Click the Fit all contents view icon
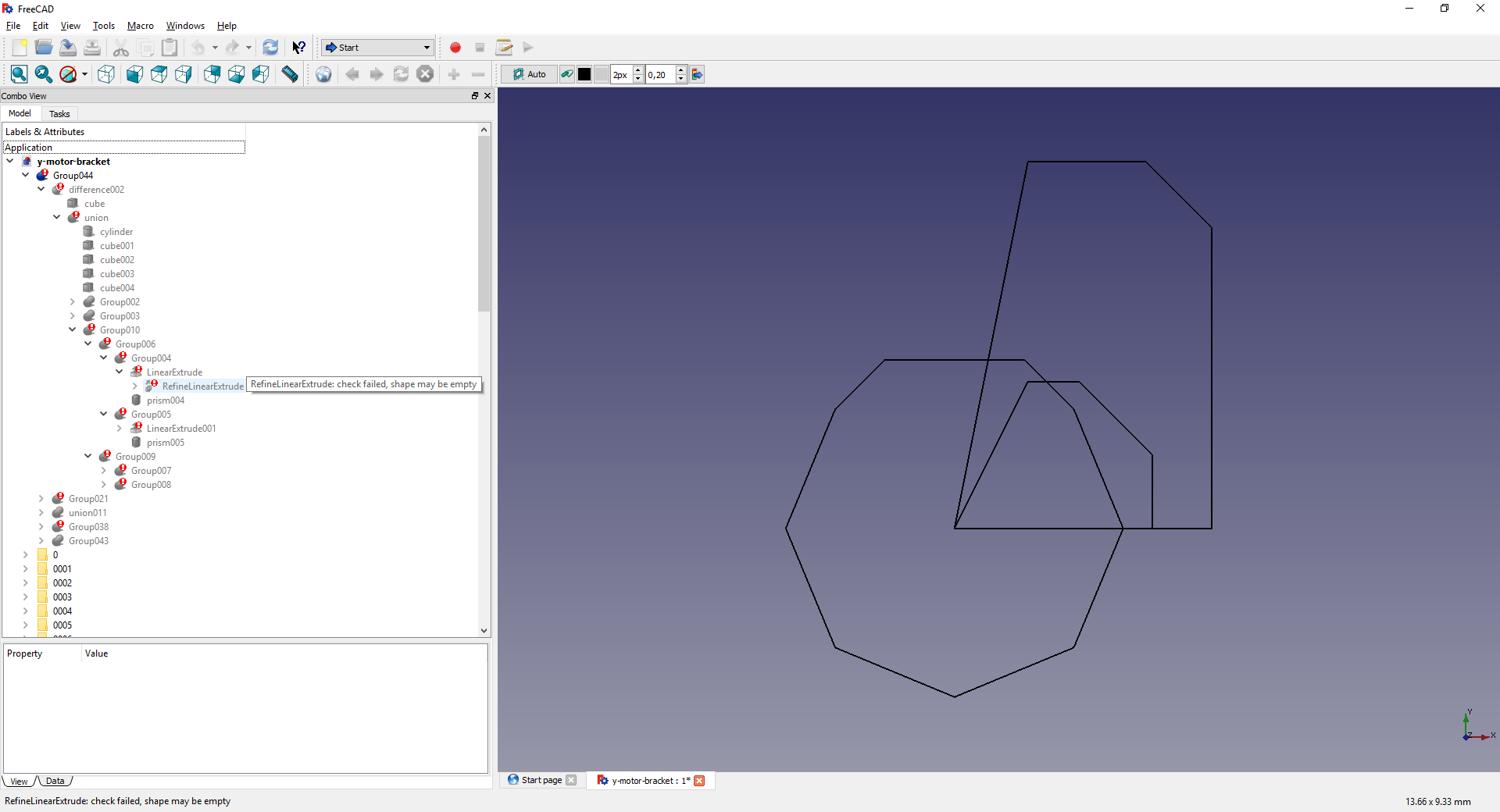1500x812 pixels. click(20, 74)
